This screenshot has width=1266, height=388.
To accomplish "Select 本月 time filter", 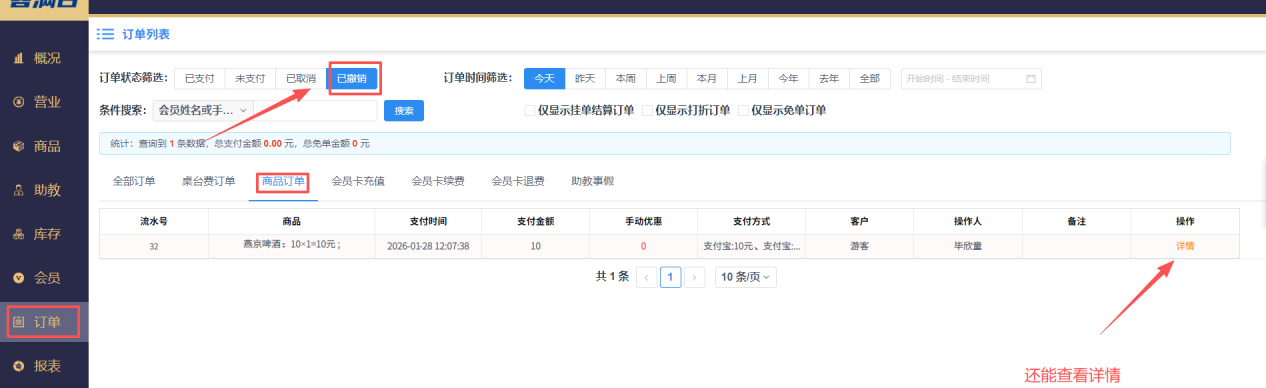I will click(707, 78).
